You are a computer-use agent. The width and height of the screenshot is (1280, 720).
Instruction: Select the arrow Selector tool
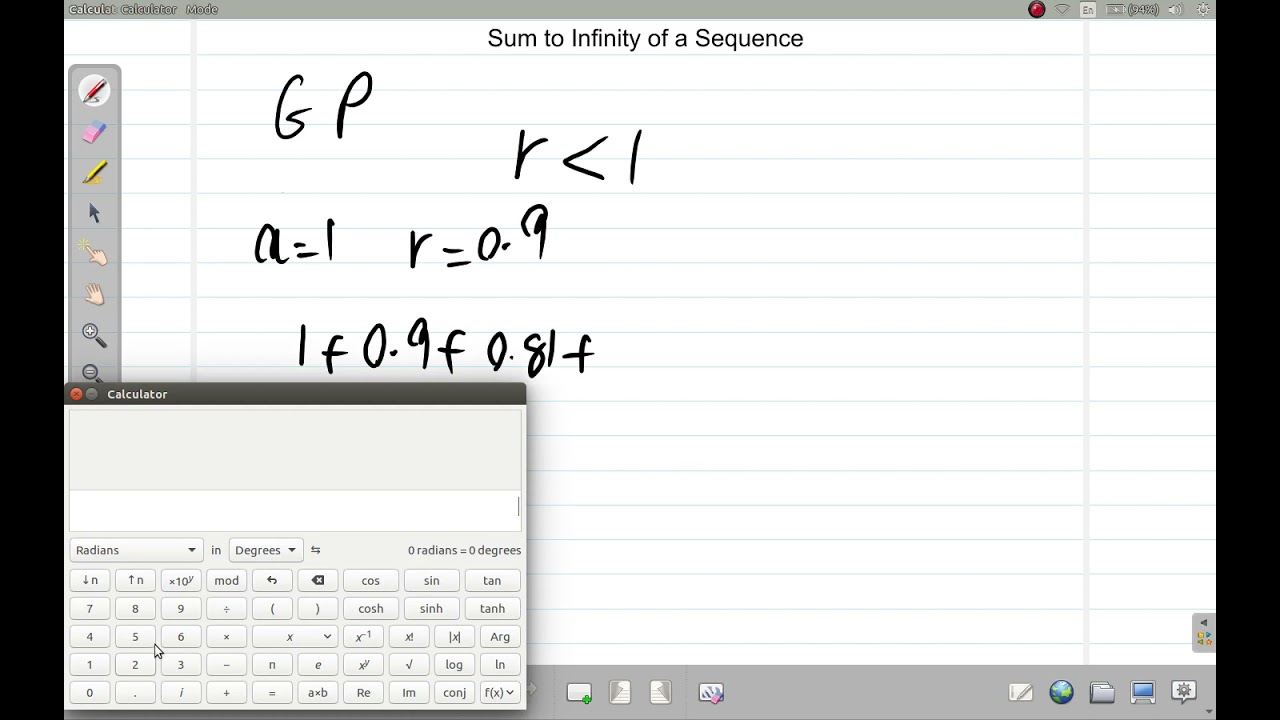pos(94,213)
